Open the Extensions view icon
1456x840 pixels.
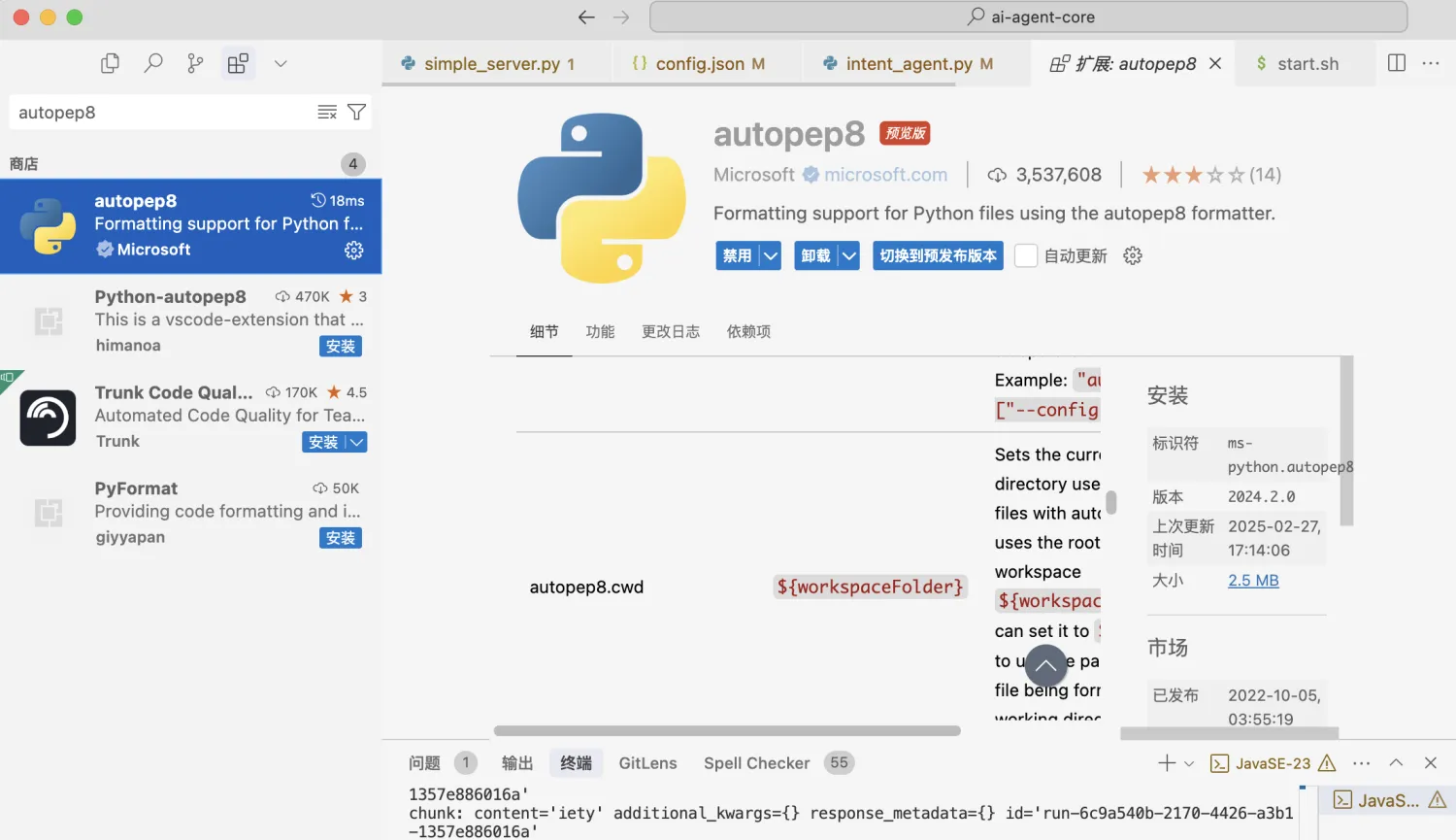click(238, 64)
